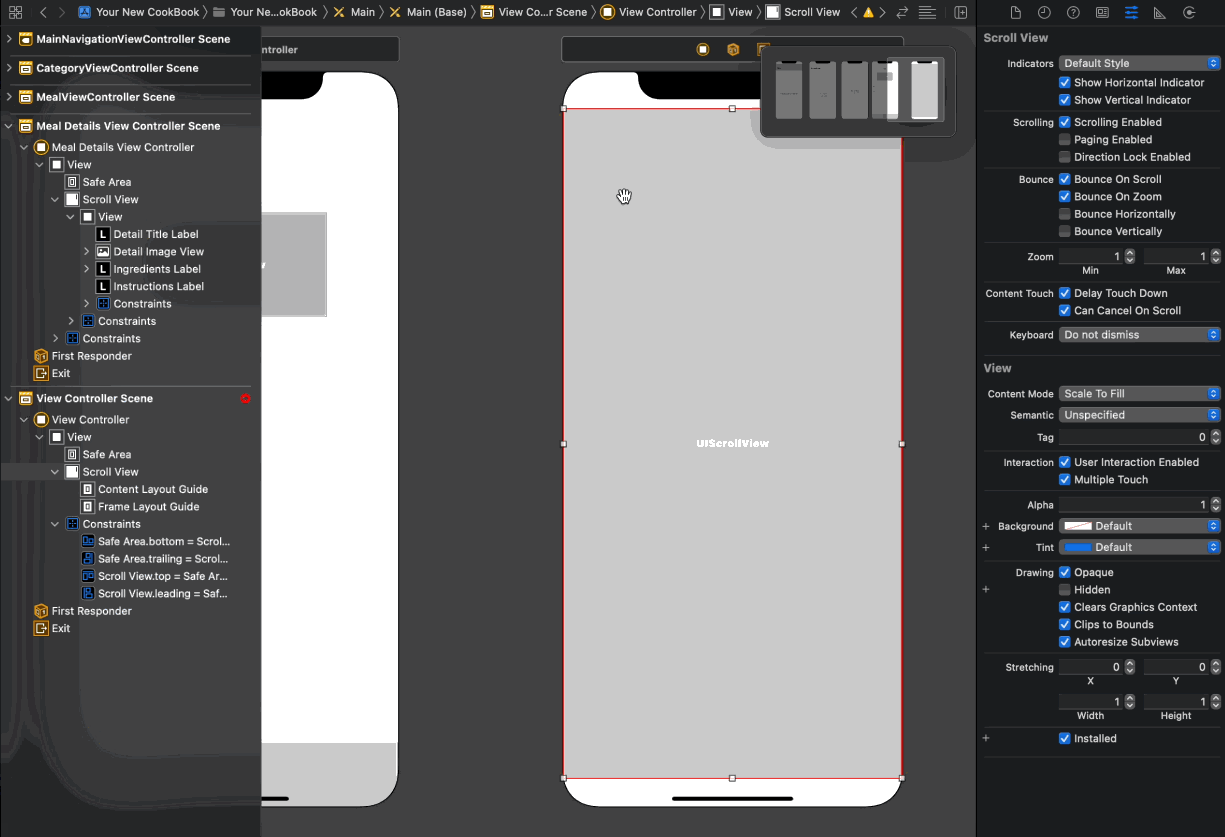Screen dimensions: 1225x837
Task: Toggle Show Horizontal Indicator checkbox
Action: point(1065,83)
